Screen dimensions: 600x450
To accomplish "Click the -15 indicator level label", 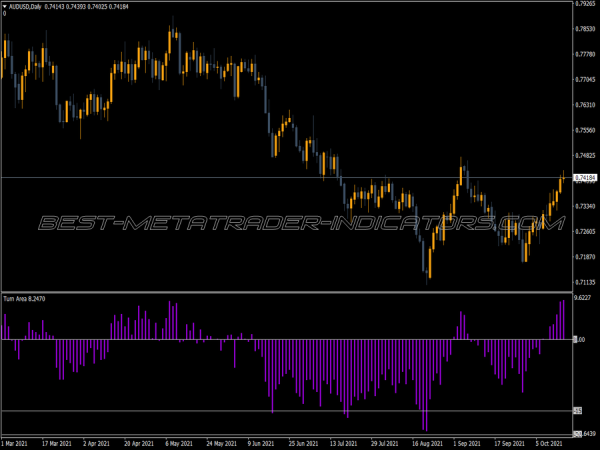I will point(578,411).
